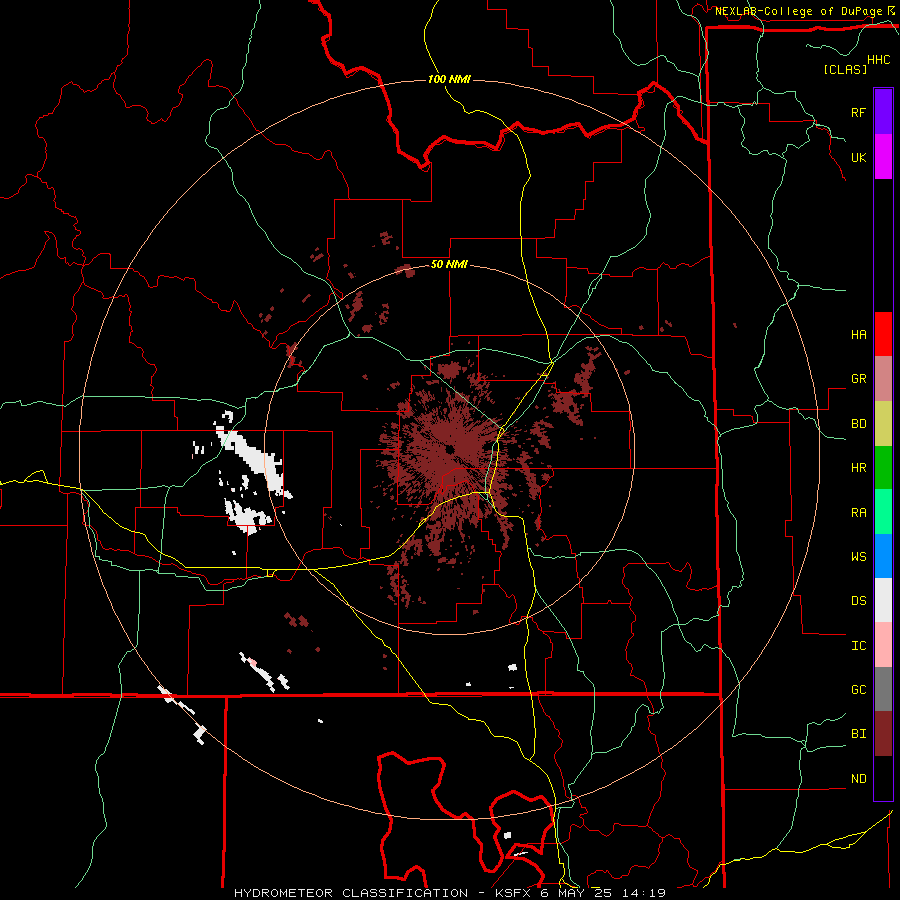Click the '14:19' timestamp text
This screenshot has width=900, height=900.
(x=644, y=893)
